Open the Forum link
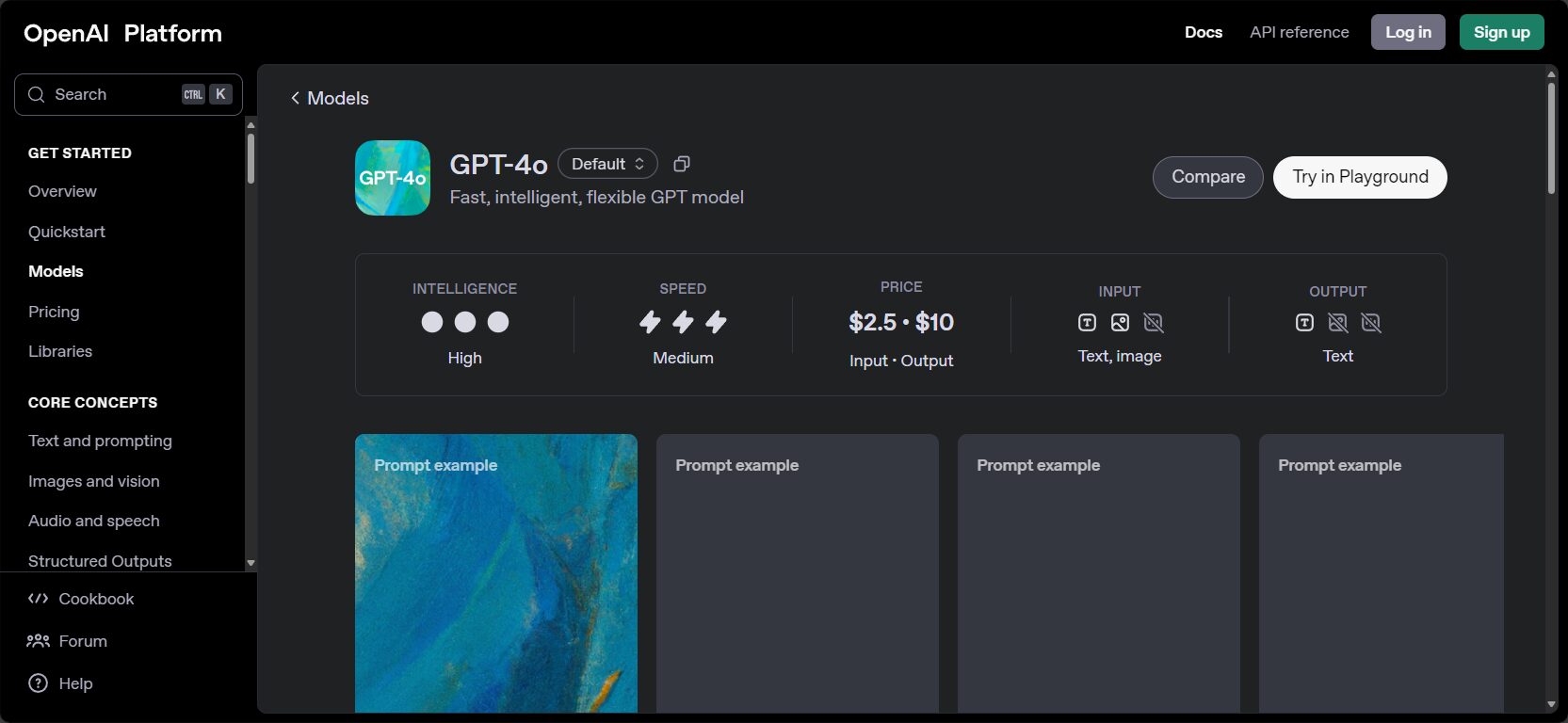This screenshot has height=723, width=1568. pyautogui.click(x=67, y=641)
